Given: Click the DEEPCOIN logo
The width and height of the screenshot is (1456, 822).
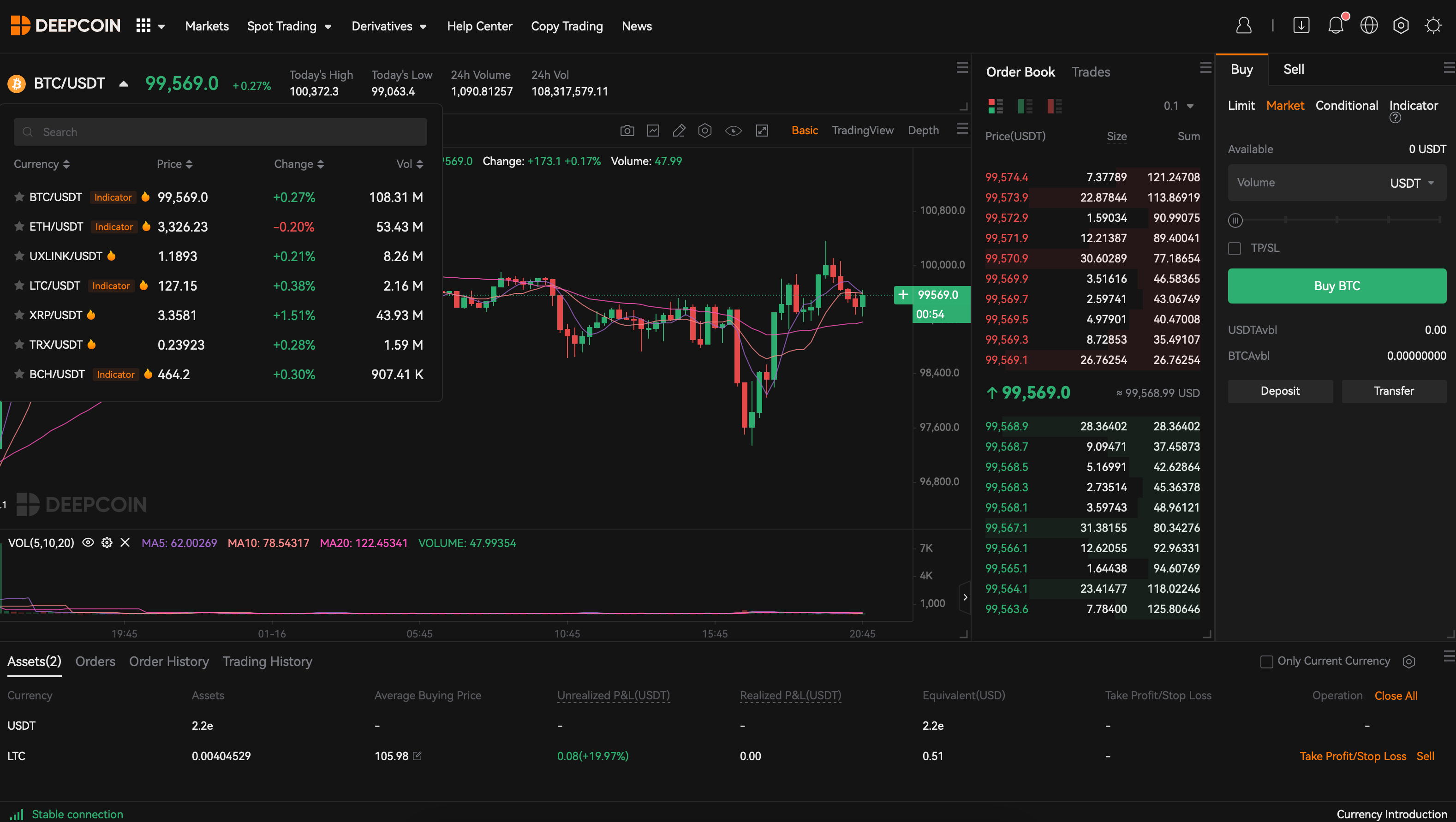Looking at the screenshot, I should pyautogui.click(x=66, y=25).
